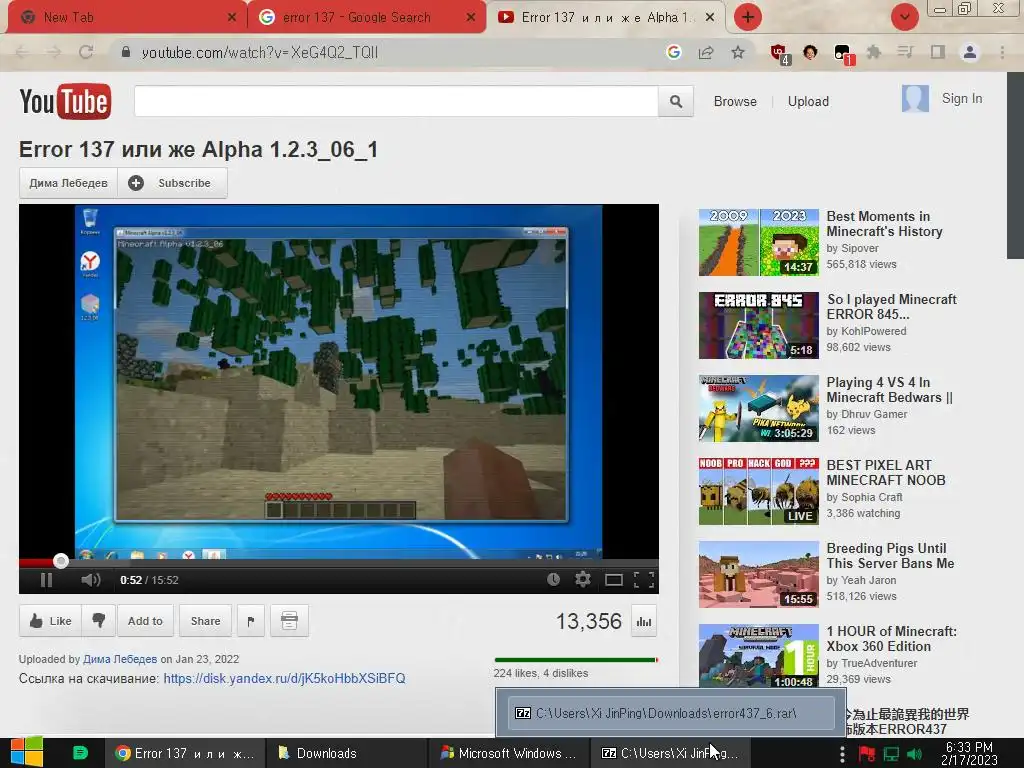Open Chrome profile icon
This screenshot has height=768, width=1024.
pos(970,52)
